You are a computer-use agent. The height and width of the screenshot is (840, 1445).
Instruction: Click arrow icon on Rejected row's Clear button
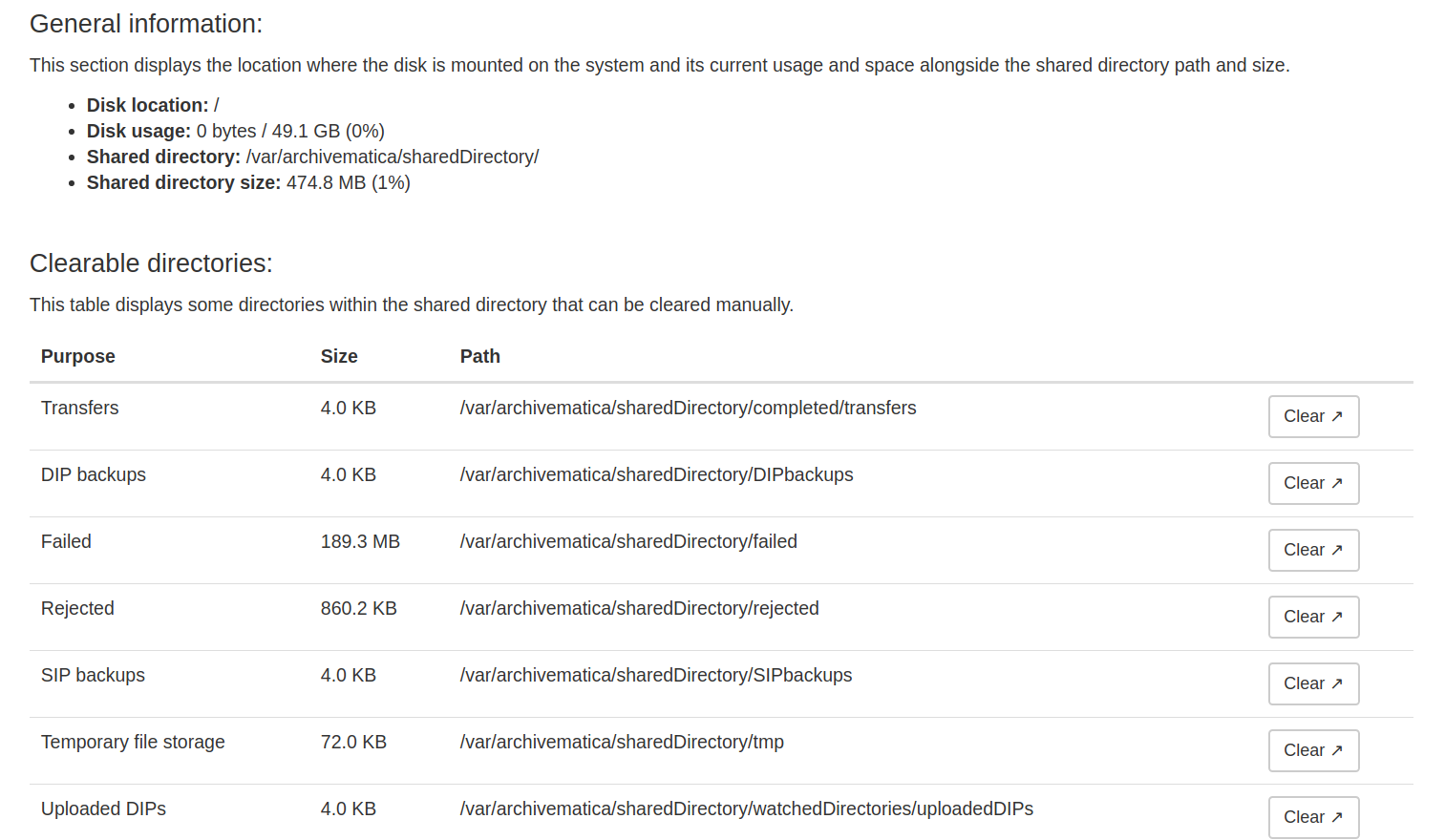tap(1337, 617)
